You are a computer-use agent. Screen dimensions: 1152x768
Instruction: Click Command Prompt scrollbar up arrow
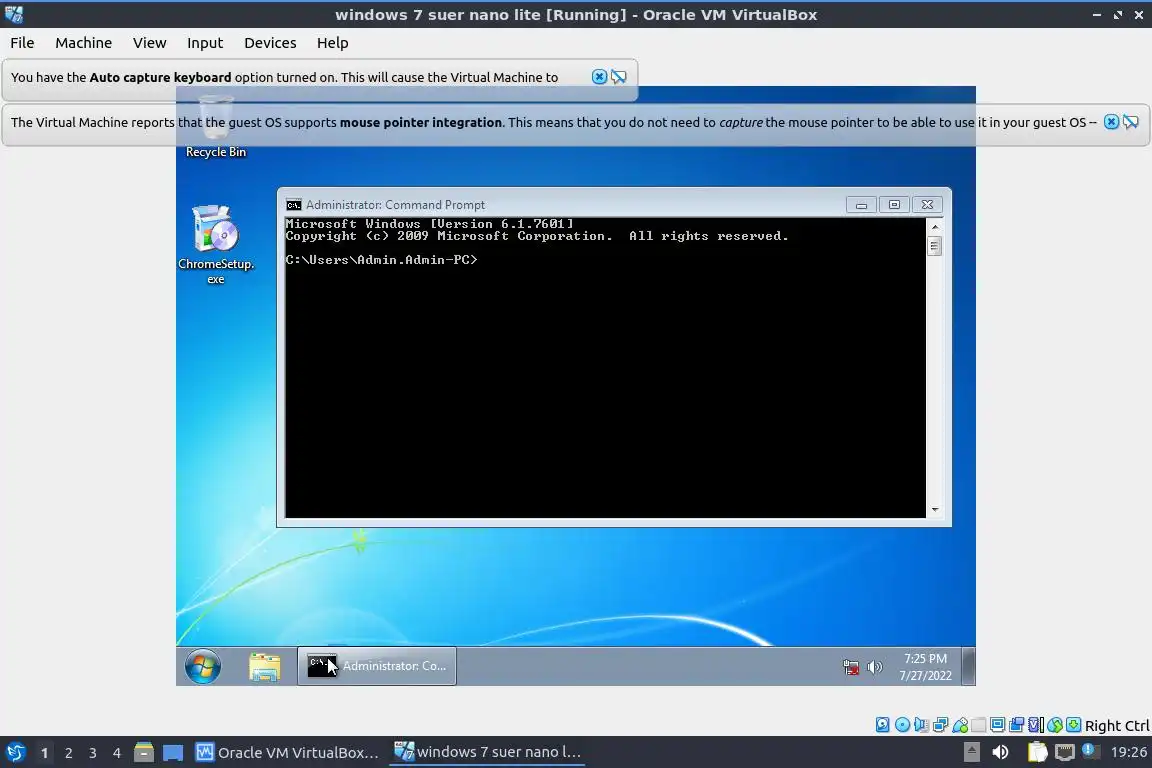click(x=935, y=226)
